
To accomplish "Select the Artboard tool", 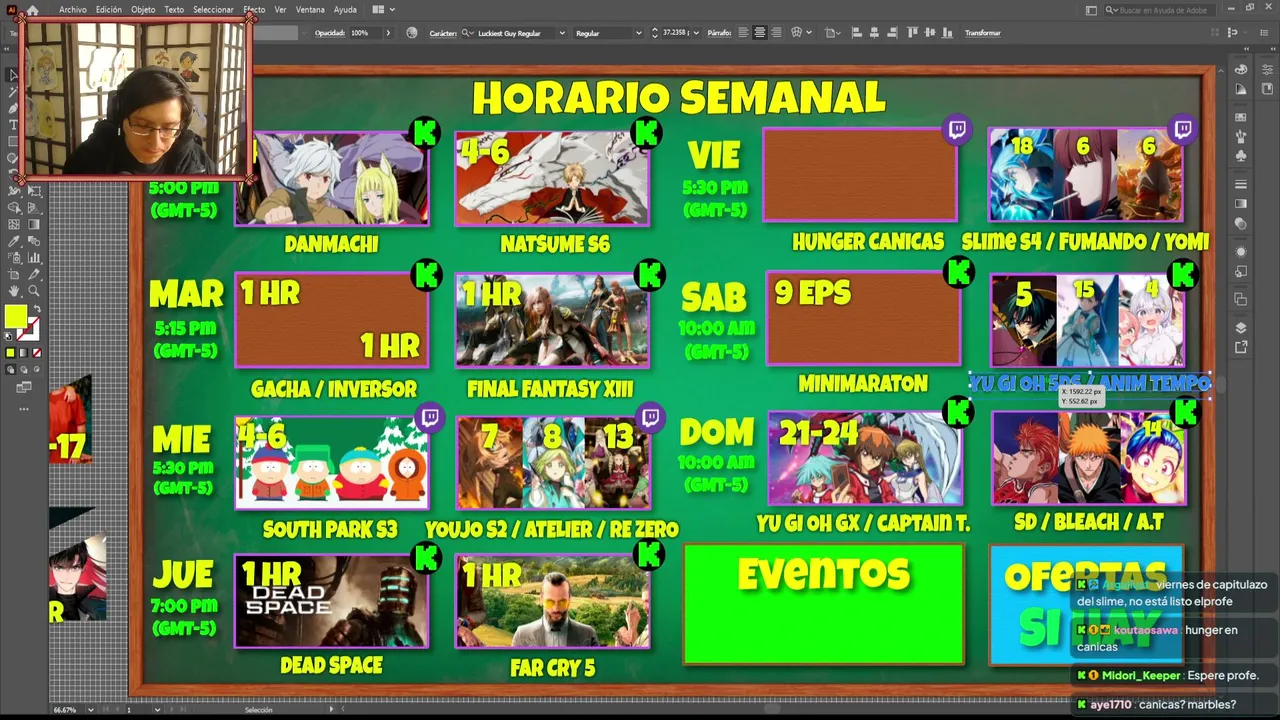I will coord(14,274).
